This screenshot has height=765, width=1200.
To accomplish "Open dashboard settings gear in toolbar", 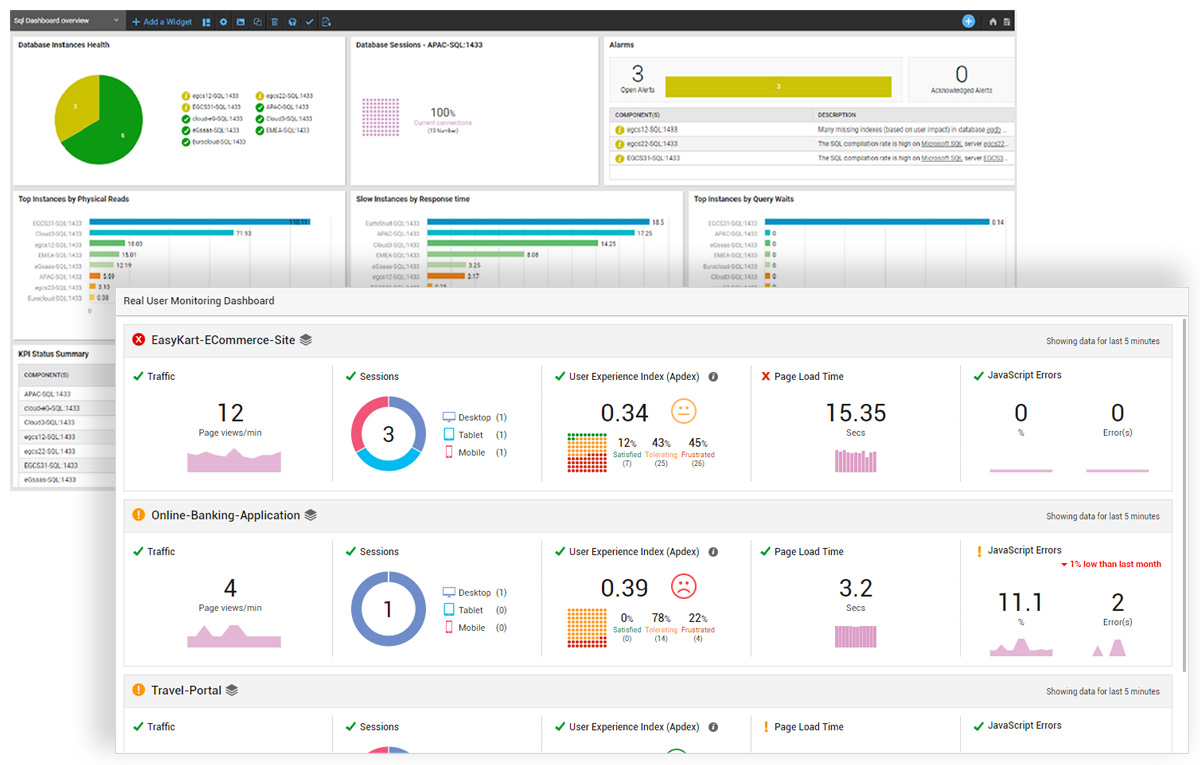I will [223, 21].
